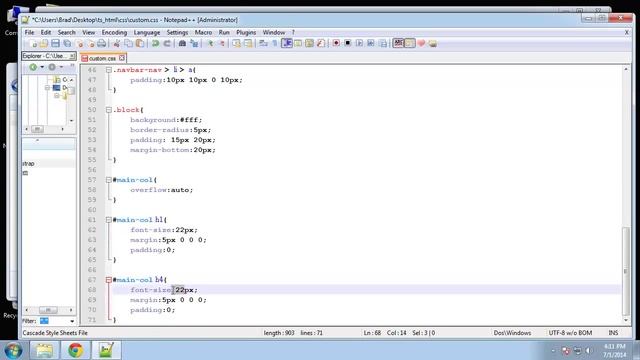Click the Close document toolbar icon
Image resolution: width=640 pixels, height=360 pixels.
pyautogui.click(x=80, y=43)
